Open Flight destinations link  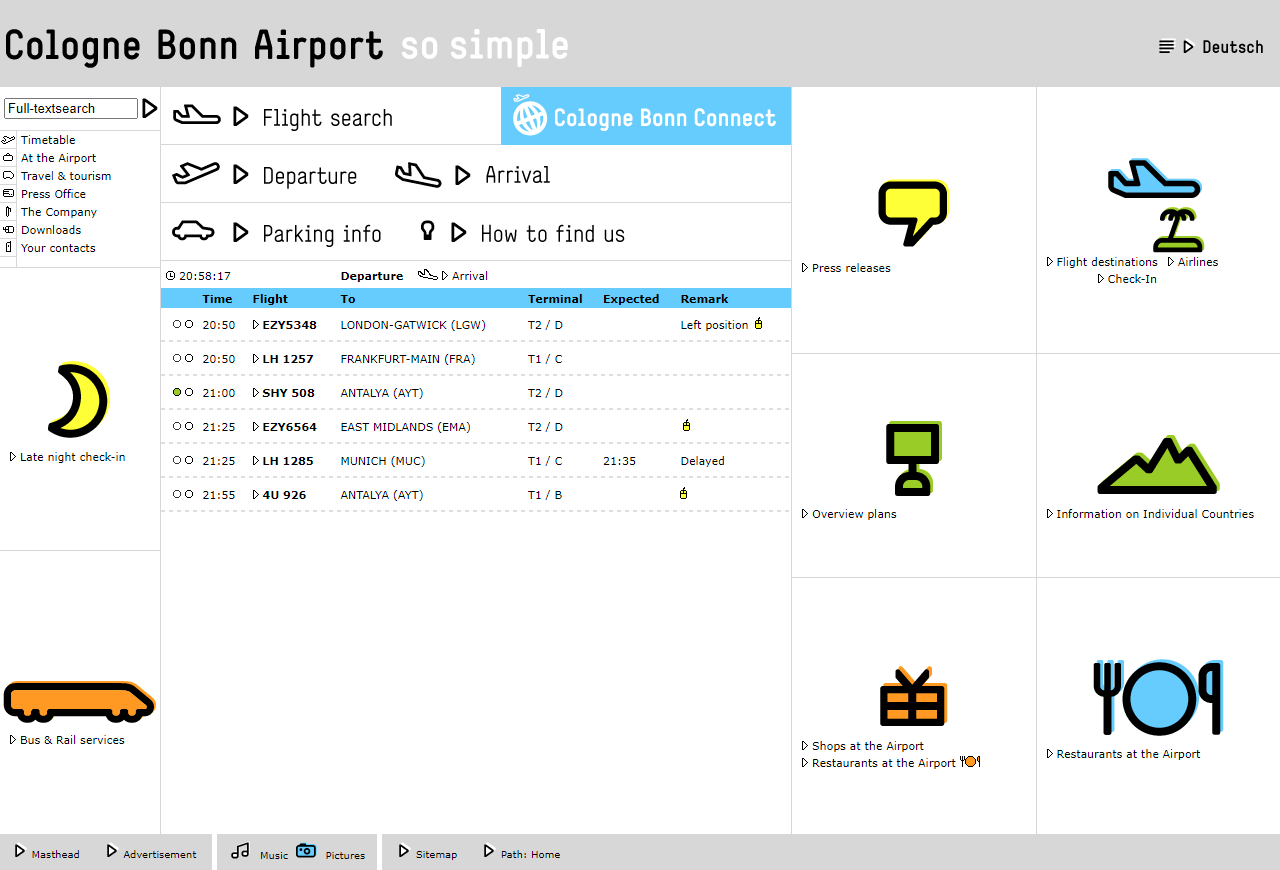point(1107,262)
